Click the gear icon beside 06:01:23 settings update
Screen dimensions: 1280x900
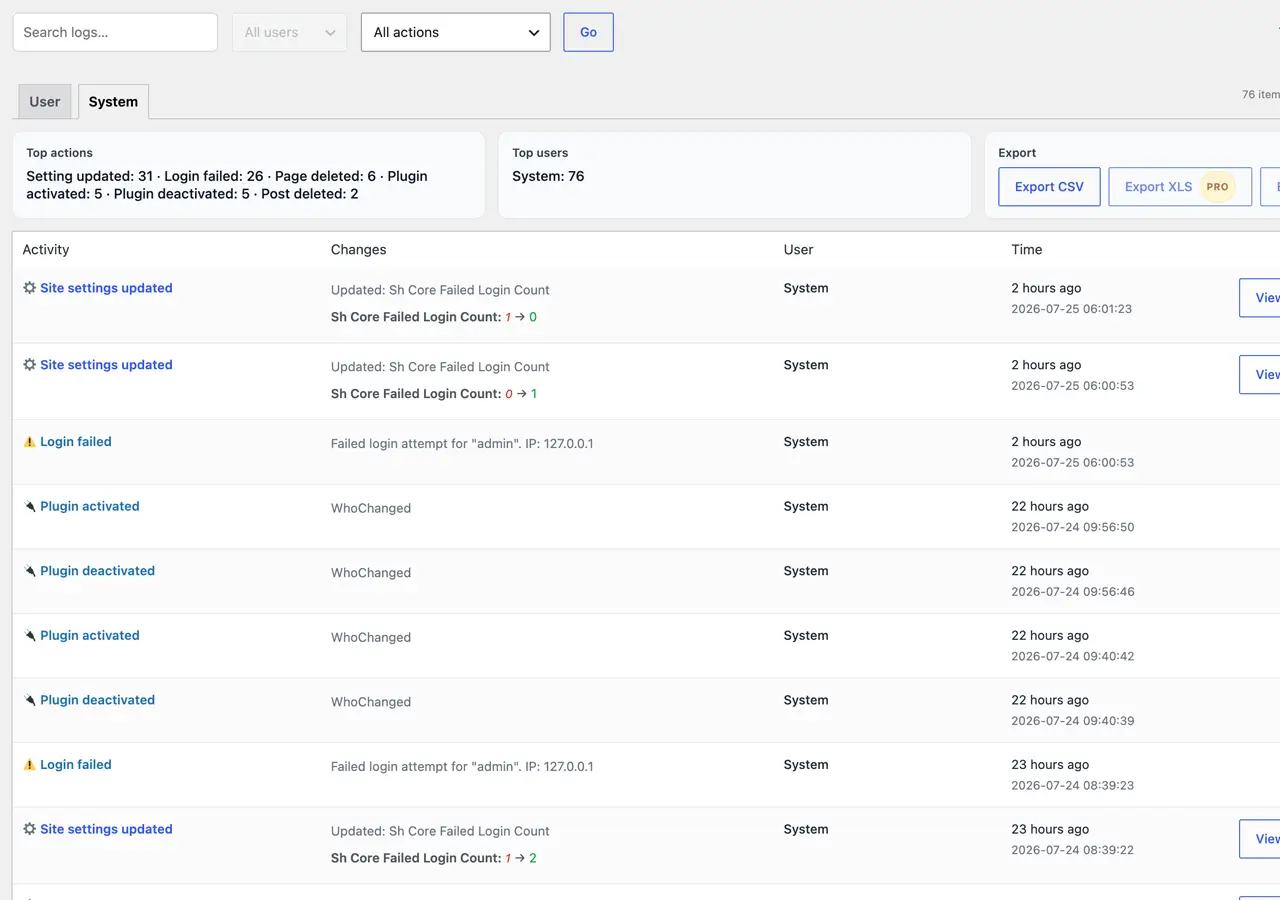pos(30,288)
